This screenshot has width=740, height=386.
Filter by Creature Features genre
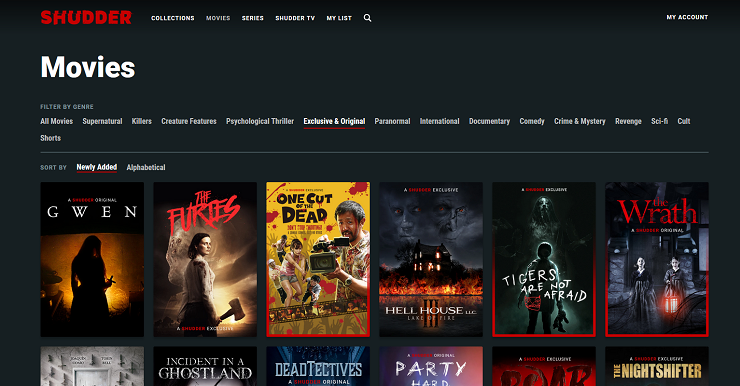pyautogui.click(x=189, y=121)
